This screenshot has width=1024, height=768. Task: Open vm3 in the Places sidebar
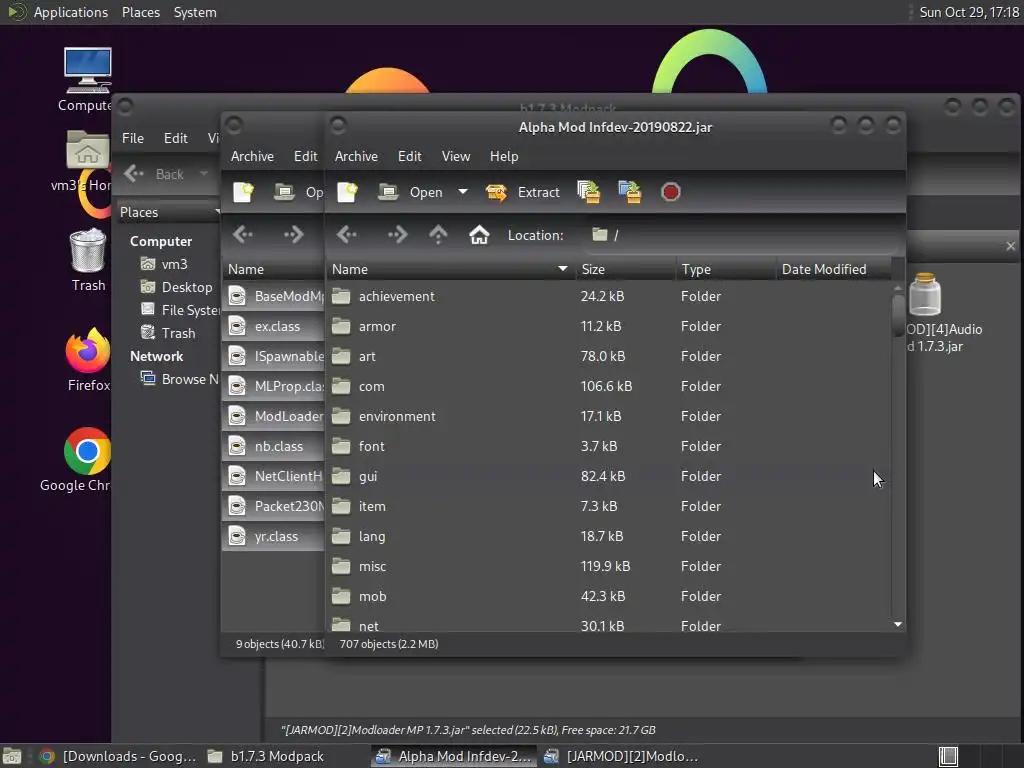tap(165, 264)
